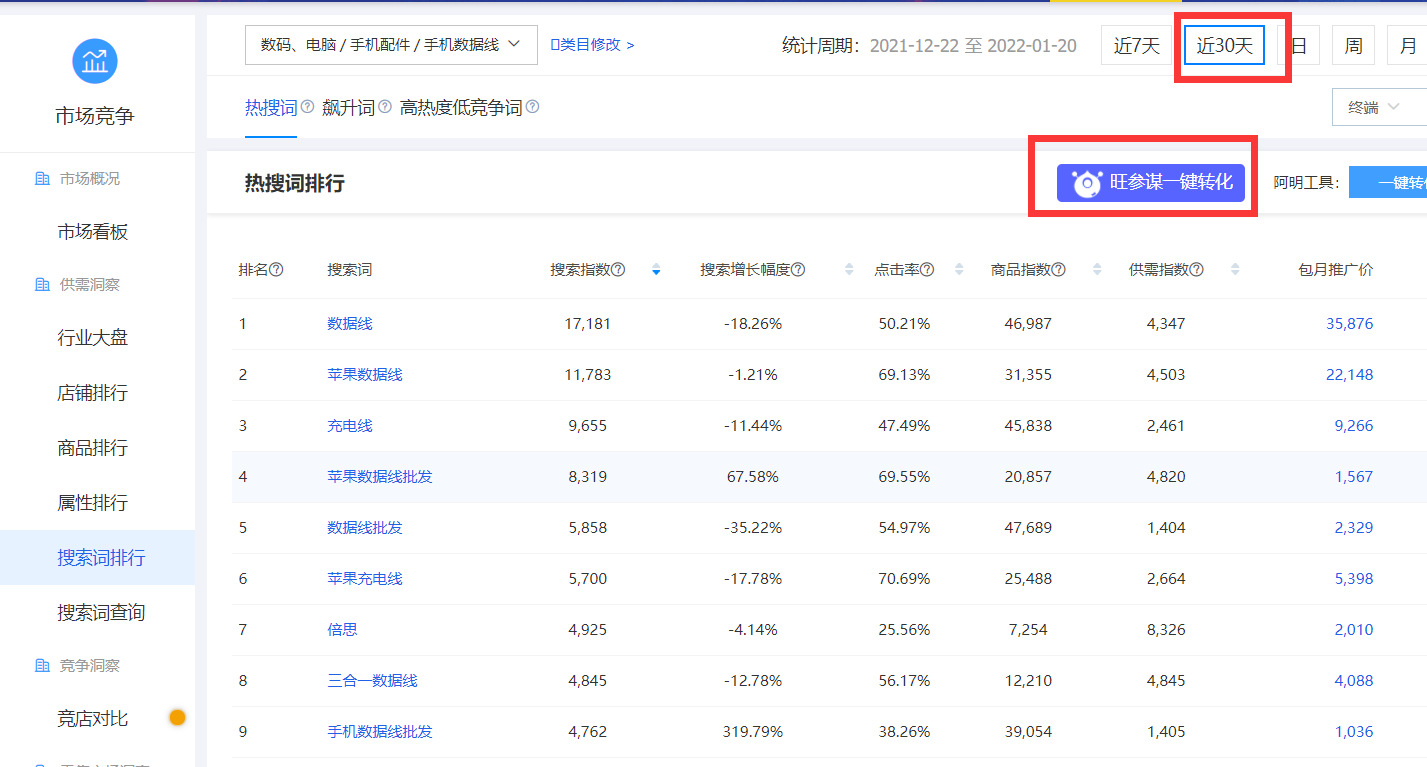Viewport: 1427px width, 767px height.
Task: Open 店铺排行 in the sidebar
Action: point(93,393)
